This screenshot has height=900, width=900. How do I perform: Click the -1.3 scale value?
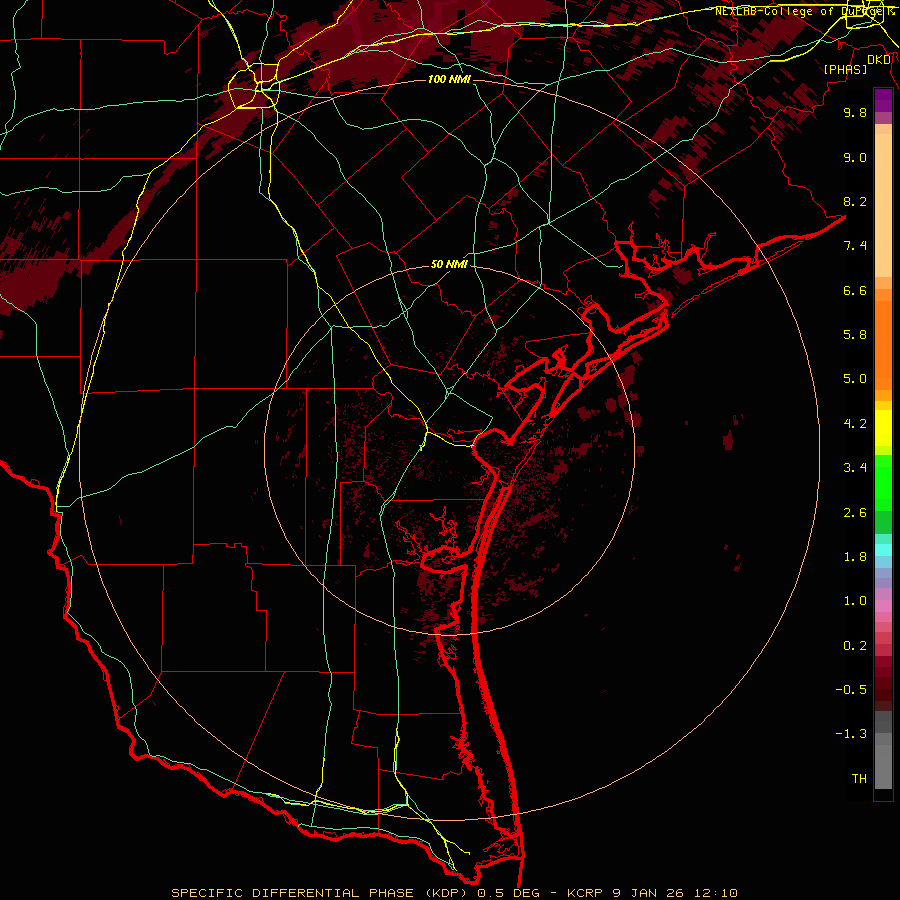851,734
